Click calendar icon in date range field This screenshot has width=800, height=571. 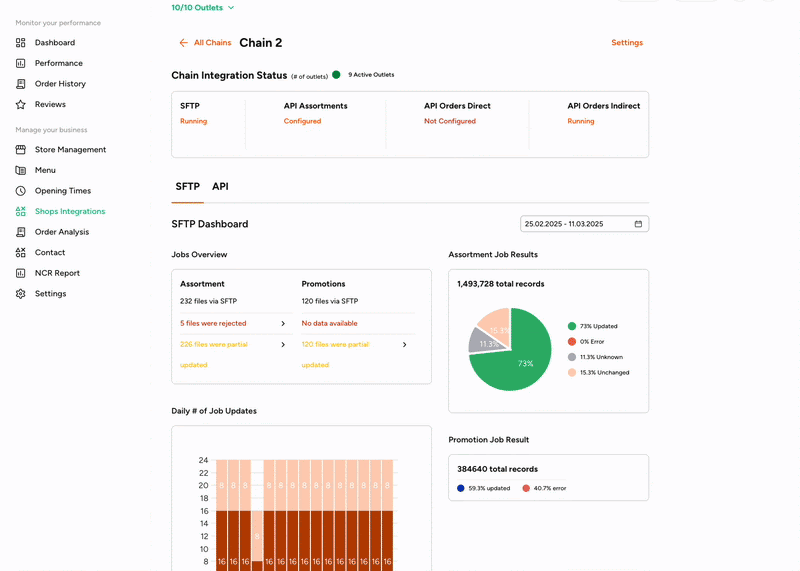(638, 224)
